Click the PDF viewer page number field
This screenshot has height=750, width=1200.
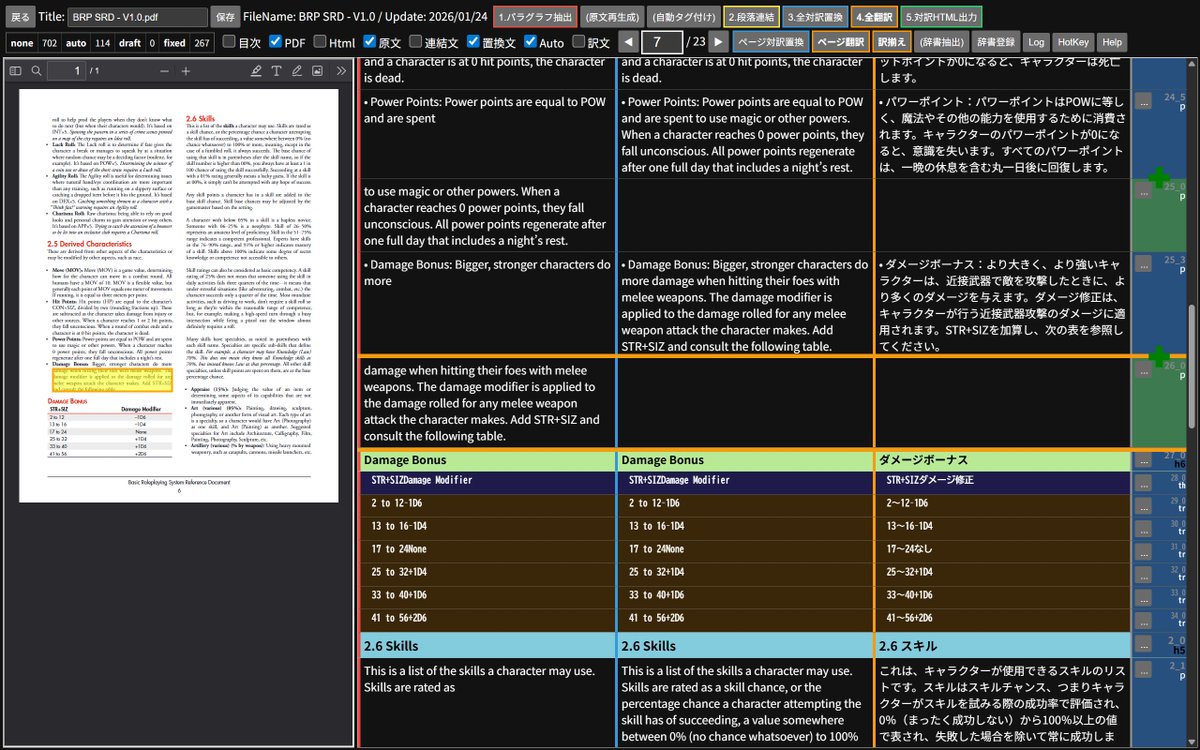(66, 71)
